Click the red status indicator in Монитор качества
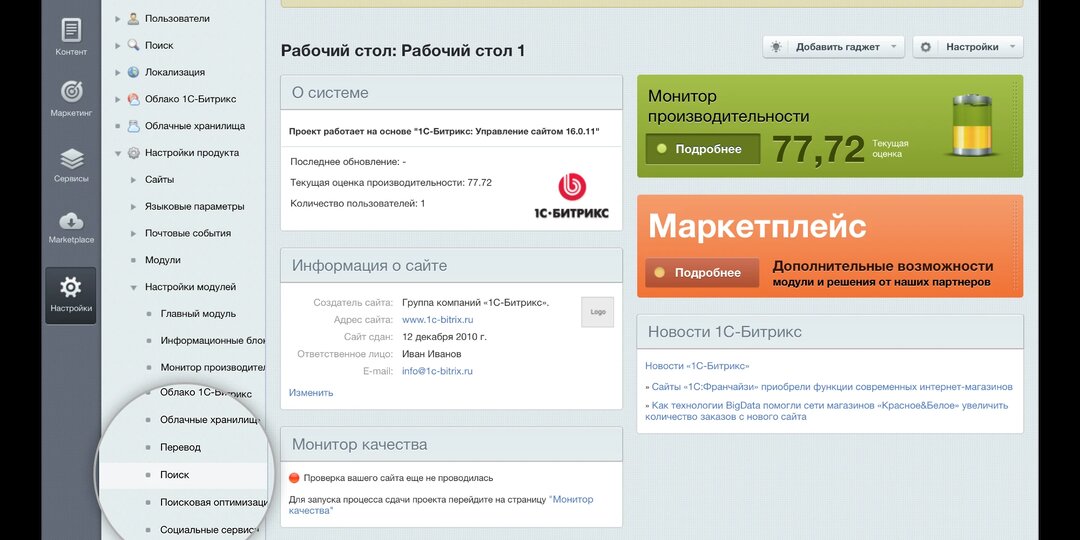This screenshot has width=1080, height=540. coord(294,478)
